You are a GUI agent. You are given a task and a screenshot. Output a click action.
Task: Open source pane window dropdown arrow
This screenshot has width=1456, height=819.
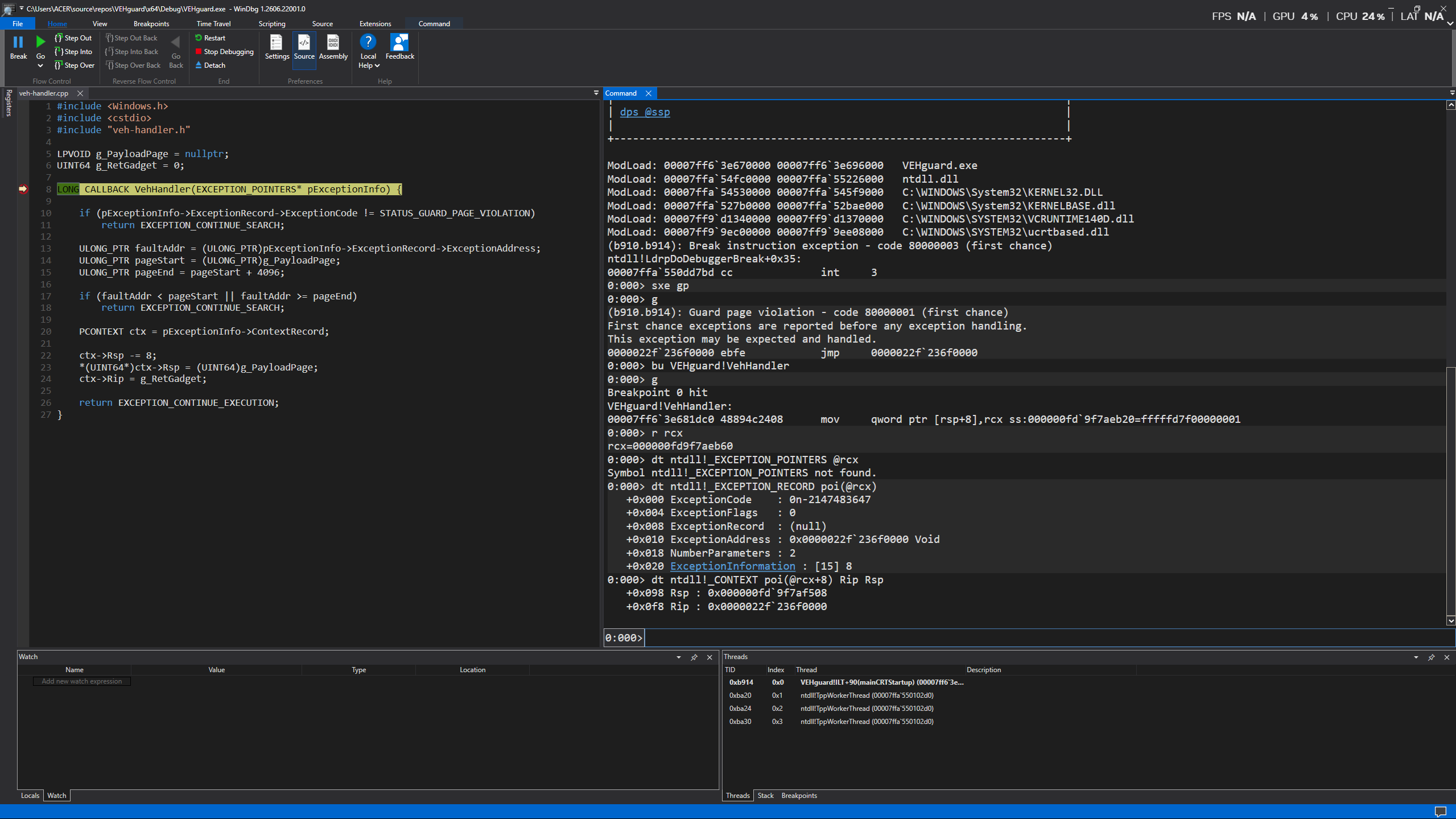point(596,93)
